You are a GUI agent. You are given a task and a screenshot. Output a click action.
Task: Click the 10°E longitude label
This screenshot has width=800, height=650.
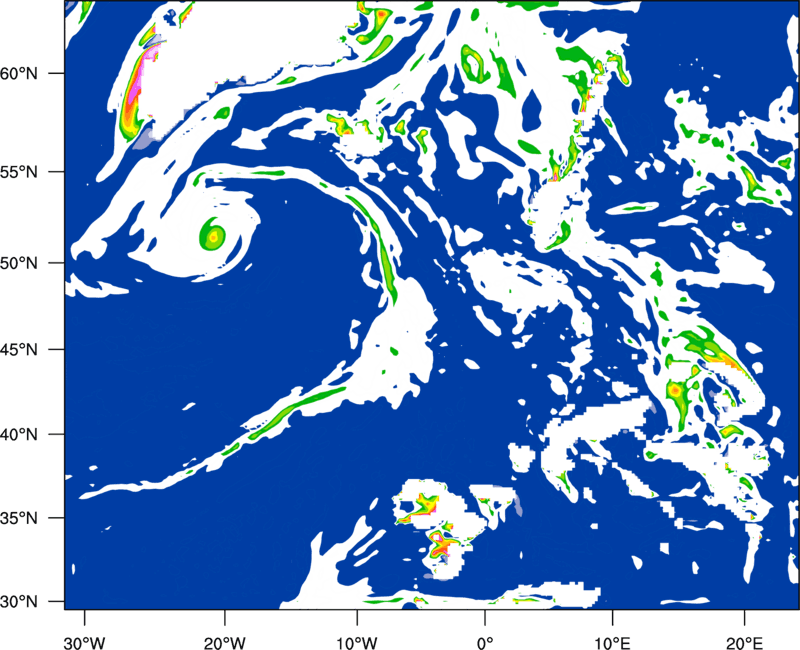[612, 643]
